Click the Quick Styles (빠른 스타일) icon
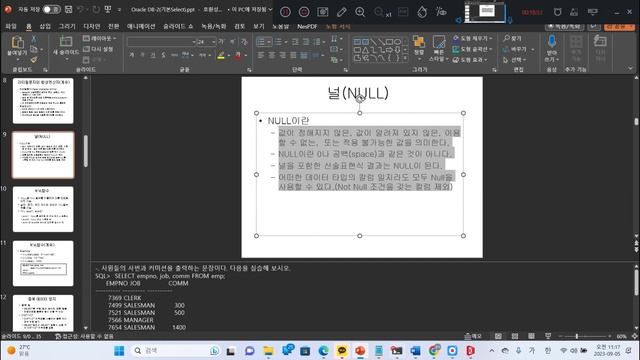The height and width of the screenshot is (360, 640). click(439, 42)
